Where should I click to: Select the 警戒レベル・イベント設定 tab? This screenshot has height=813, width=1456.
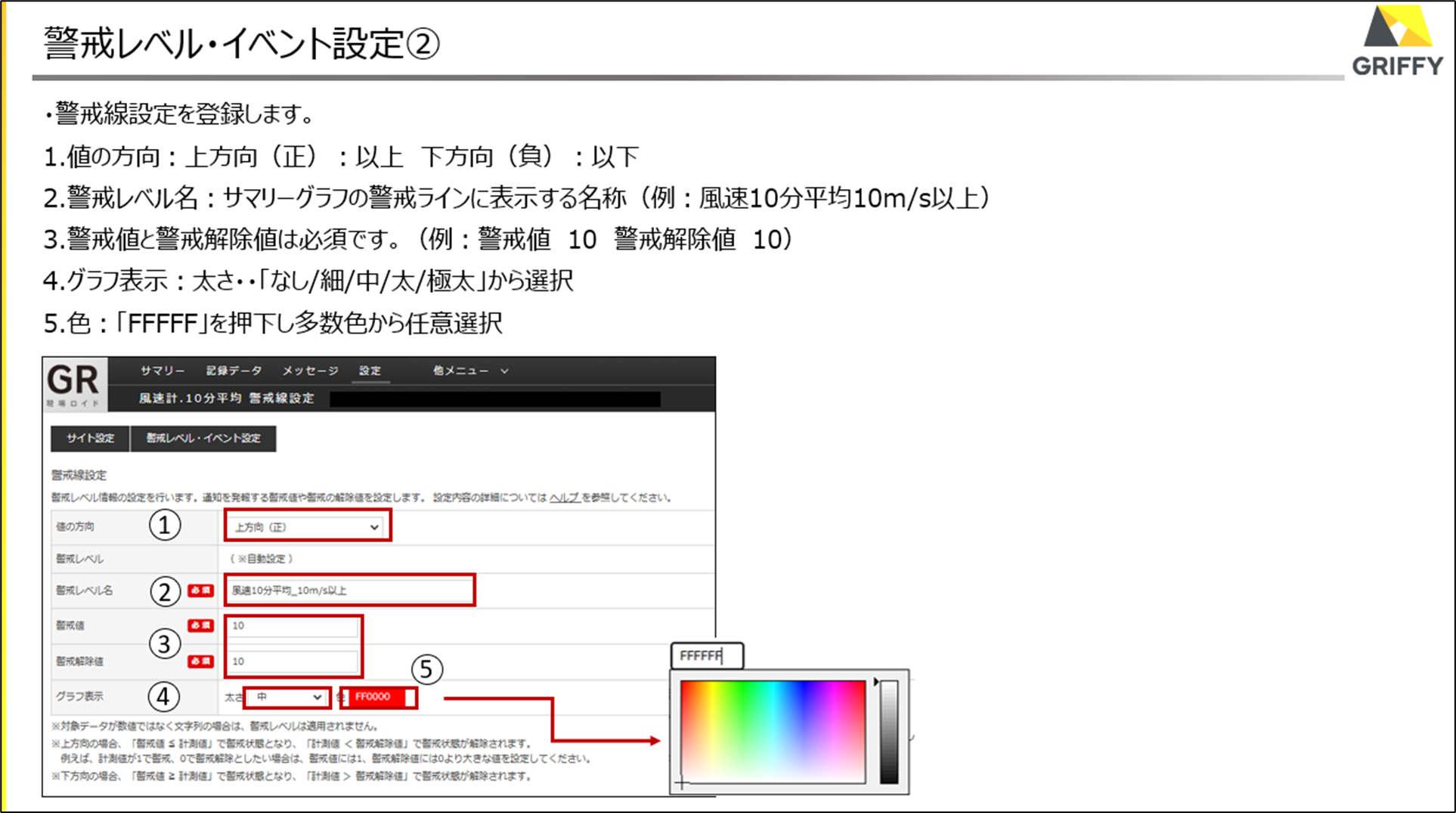(x=203, y=439)
